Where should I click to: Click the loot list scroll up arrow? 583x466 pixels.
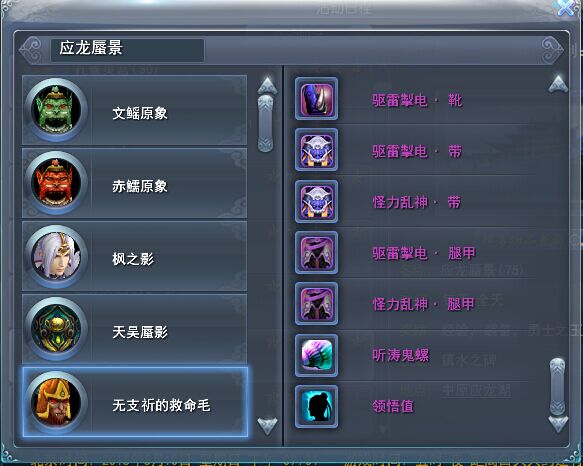point(558,83)
